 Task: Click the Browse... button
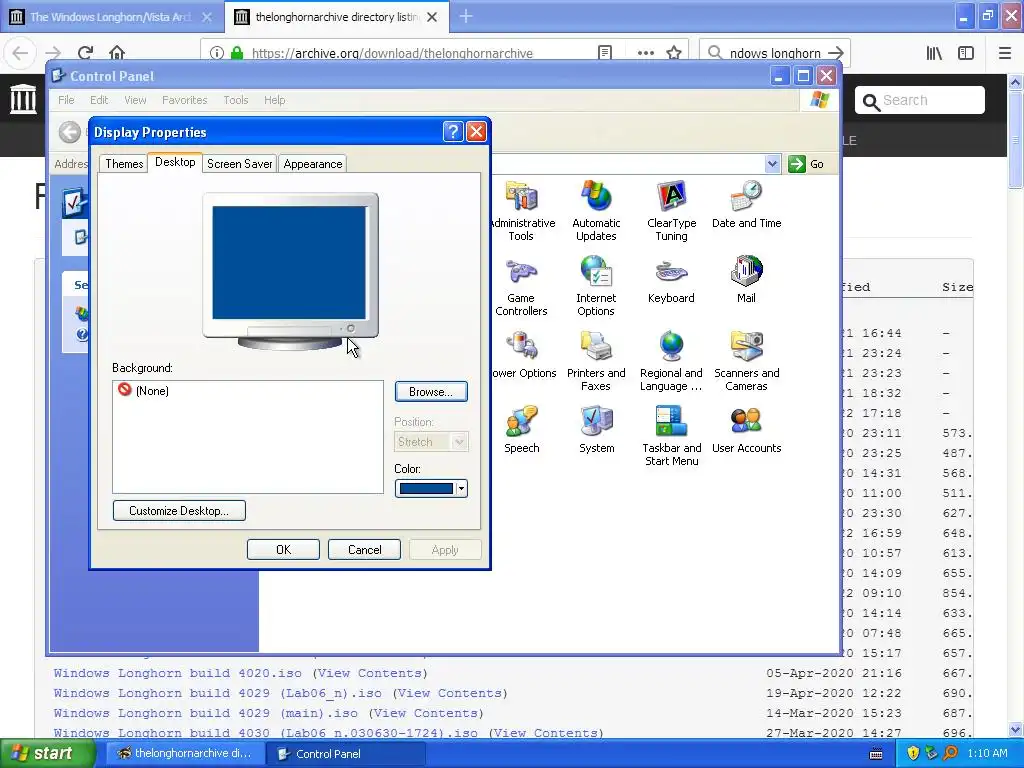tap(431, 392)
